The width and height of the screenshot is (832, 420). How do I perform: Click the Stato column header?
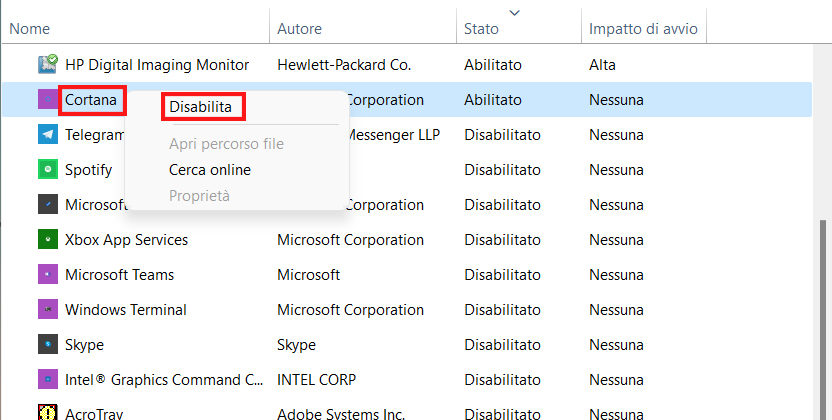coord(481,29)
